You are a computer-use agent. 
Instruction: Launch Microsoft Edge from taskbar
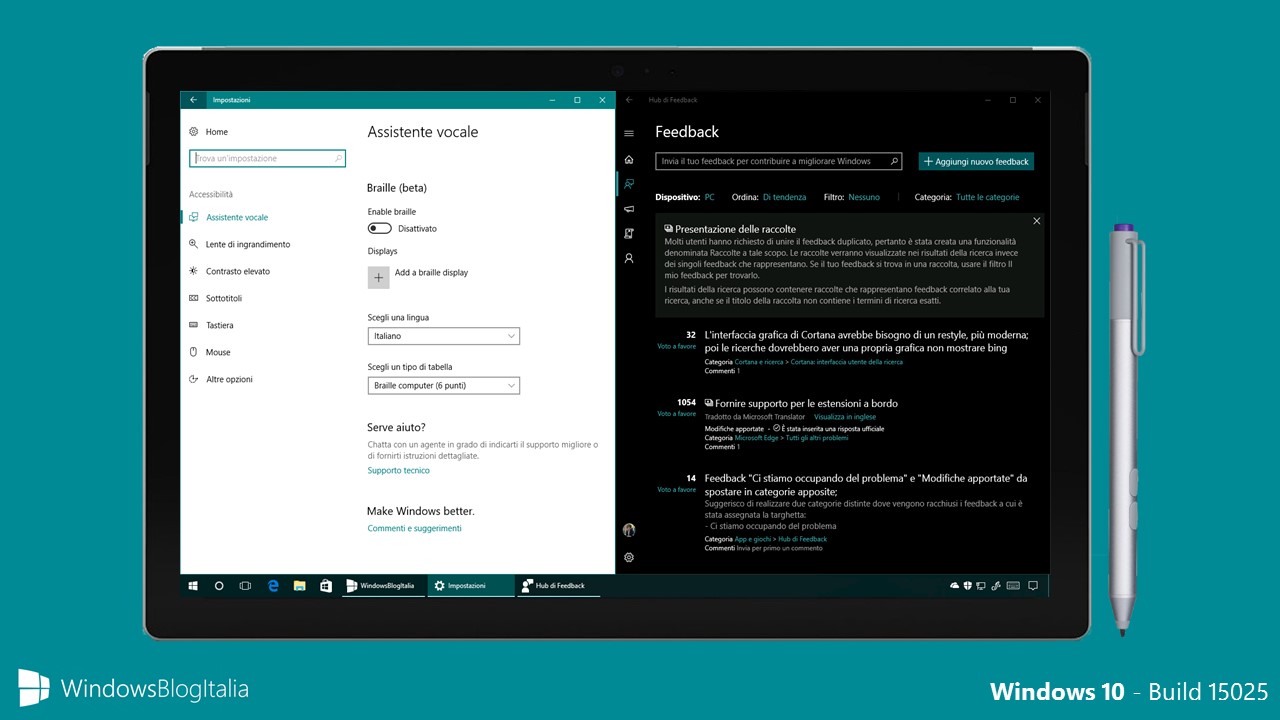pyautogui.click(x=273, y=586)
